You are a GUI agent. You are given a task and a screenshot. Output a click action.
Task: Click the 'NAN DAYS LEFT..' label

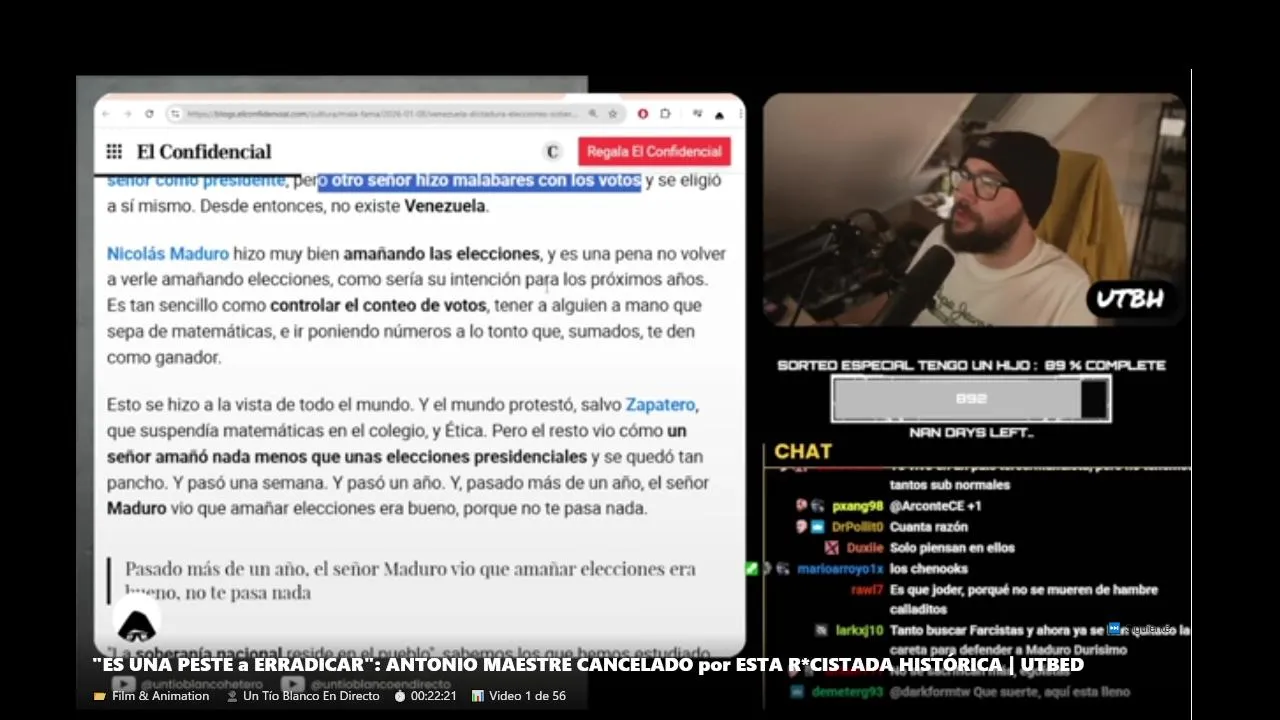971,433
